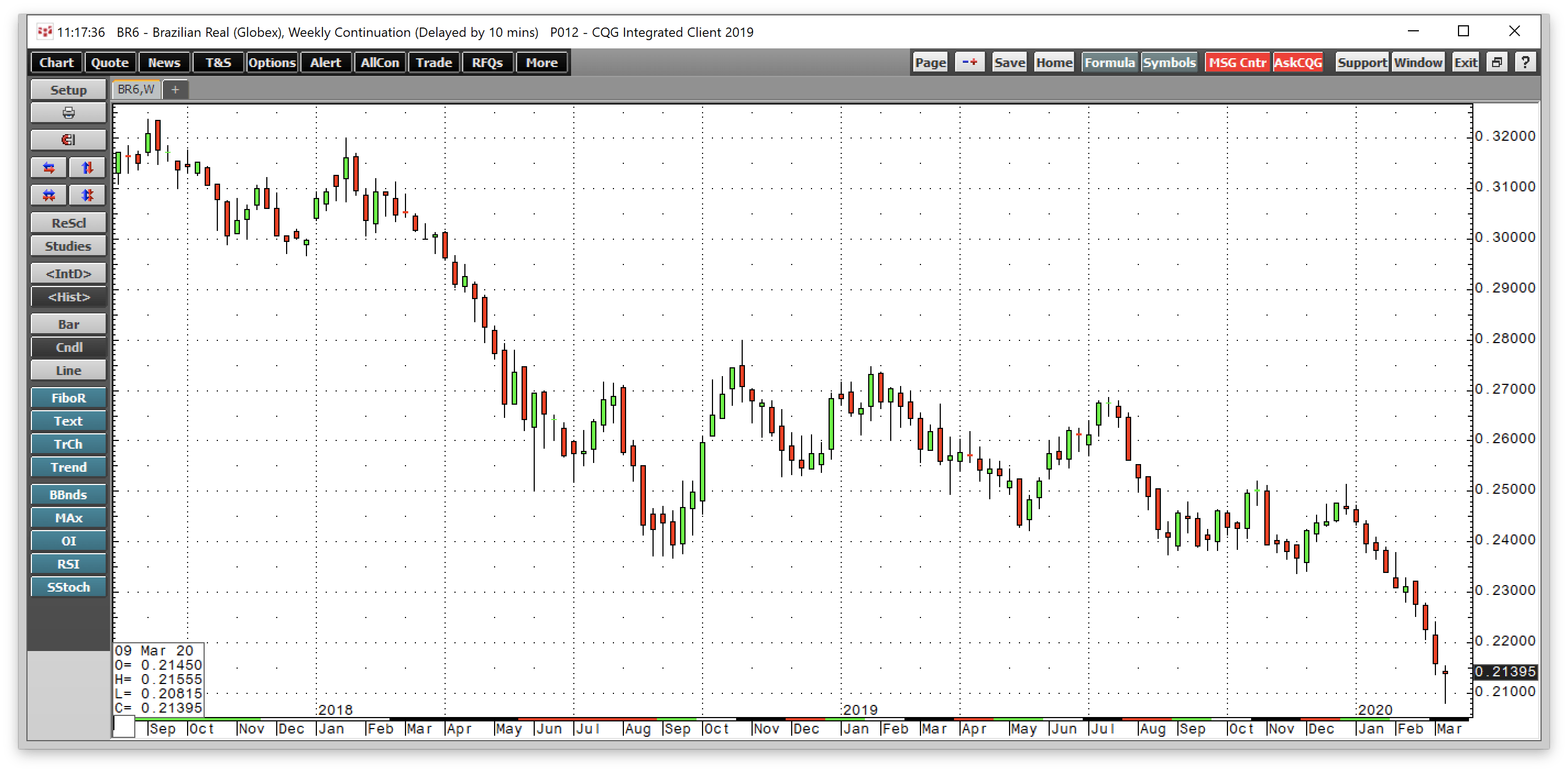The image size is (1568, 772).
Task: Open the Formula button
Action: 1110,63
